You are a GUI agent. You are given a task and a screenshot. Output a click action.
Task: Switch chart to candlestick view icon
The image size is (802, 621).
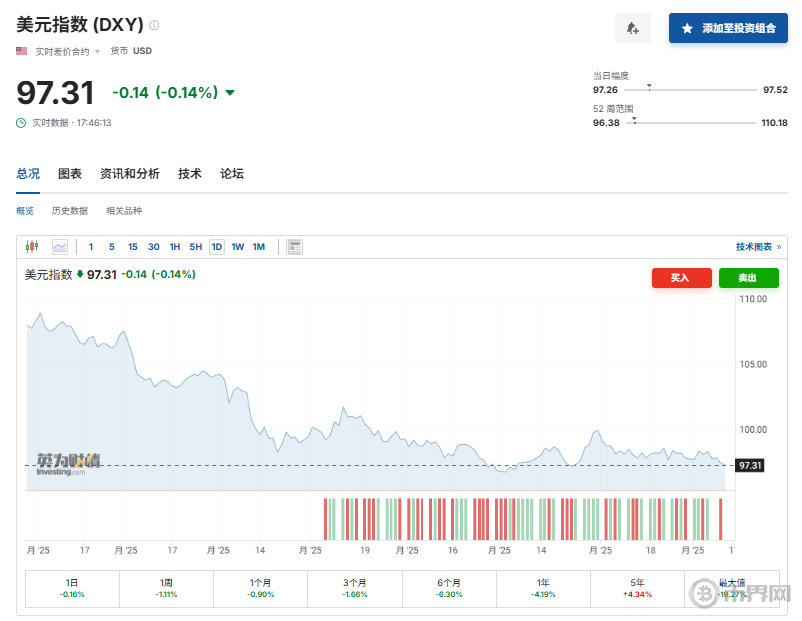pos(32,247)
